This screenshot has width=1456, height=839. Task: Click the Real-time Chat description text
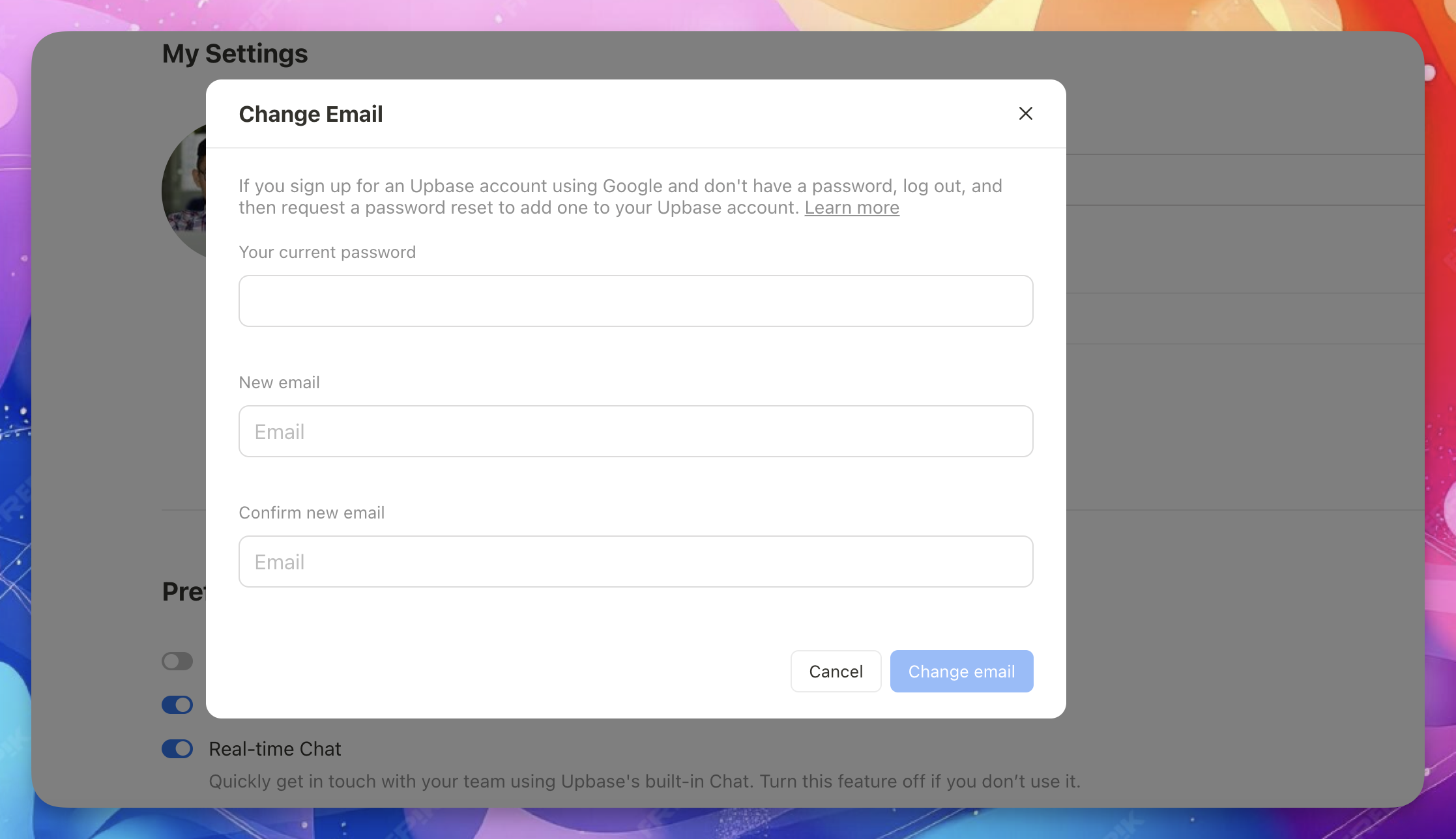click(644, 781)
